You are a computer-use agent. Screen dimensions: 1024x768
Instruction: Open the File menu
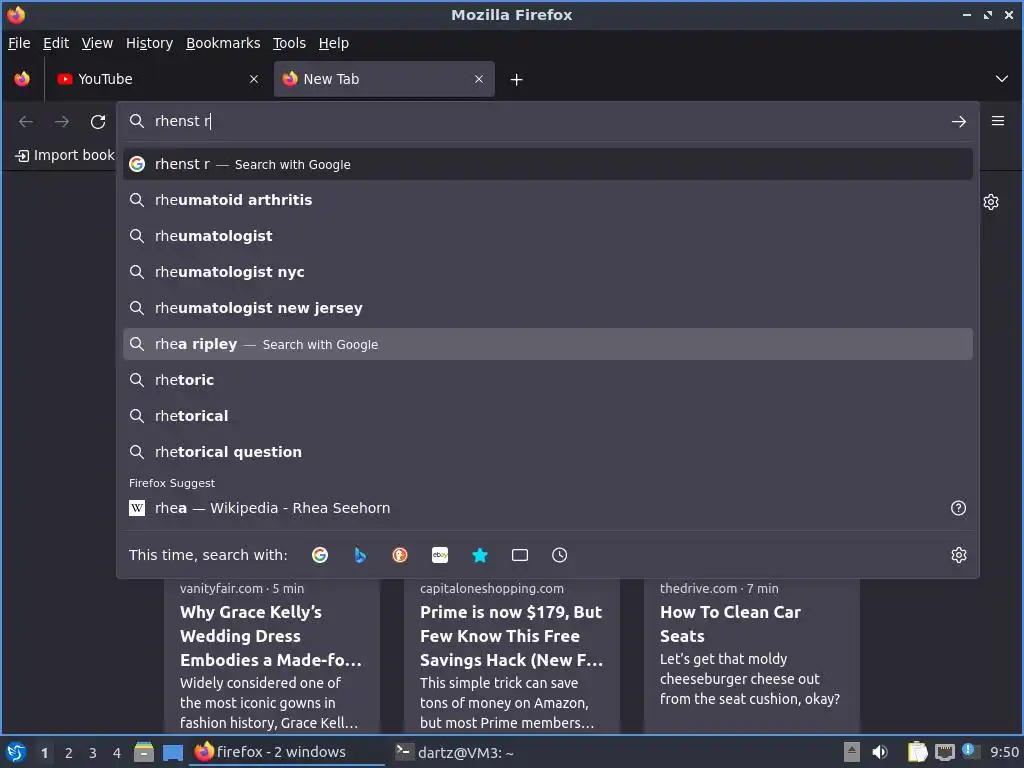pos(19,43)
